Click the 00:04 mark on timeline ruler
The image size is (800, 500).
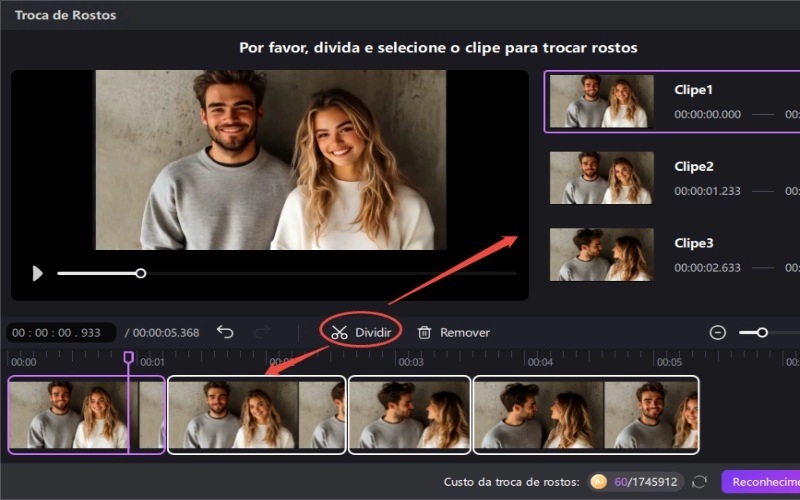click(540, 362)
